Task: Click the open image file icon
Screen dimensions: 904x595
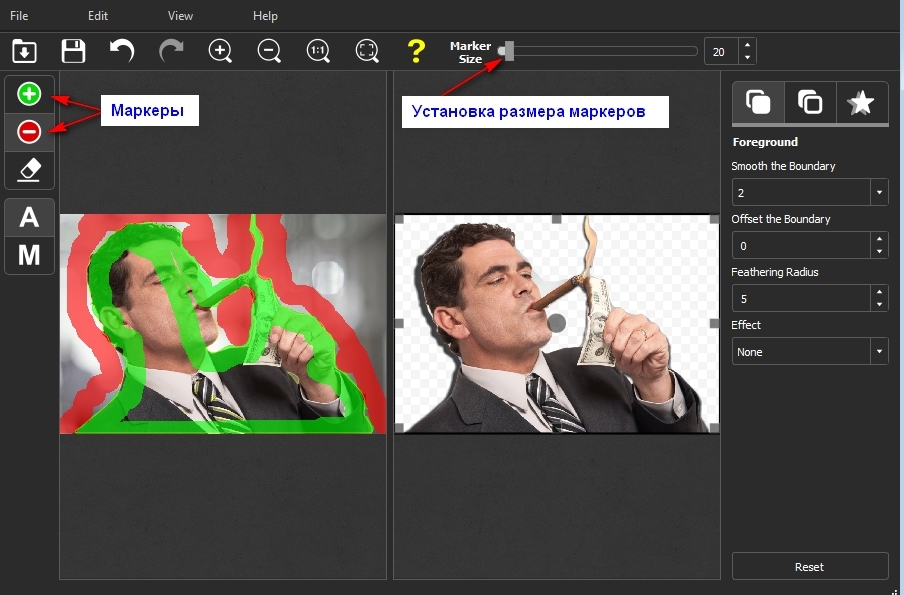Action: pos(24,51)
